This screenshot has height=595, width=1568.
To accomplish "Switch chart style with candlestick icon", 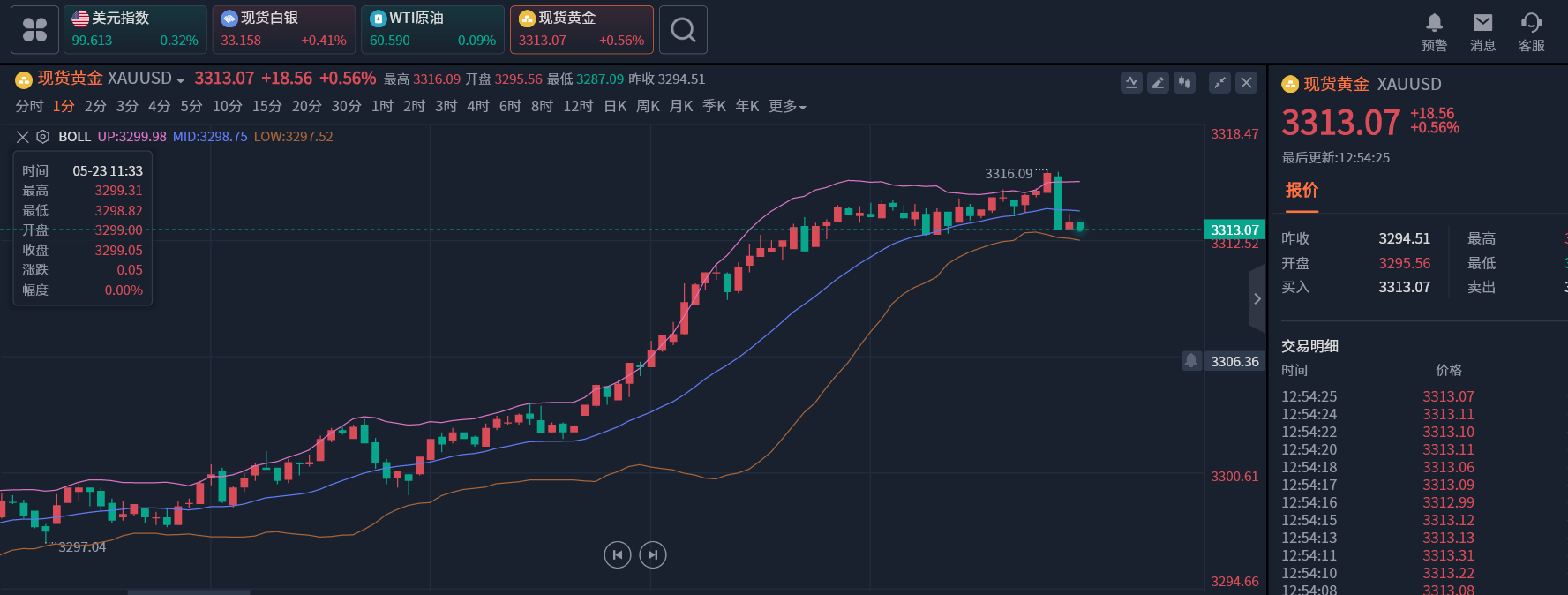I will (x=1184, y=83).
